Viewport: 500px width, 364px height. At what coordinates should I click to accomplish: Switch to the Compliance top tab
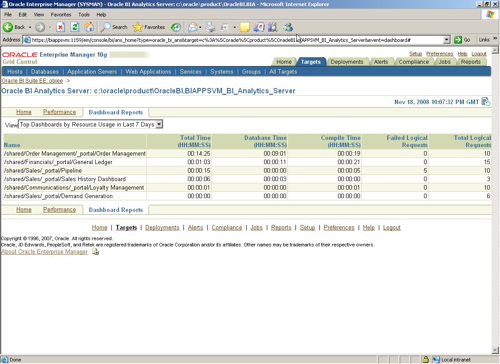[x=414, y=62]
